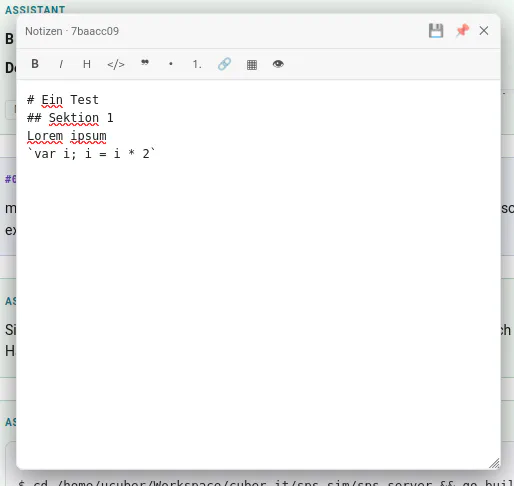
Task: Toggle the markdown preview eye icon
Action: [278, 64]
